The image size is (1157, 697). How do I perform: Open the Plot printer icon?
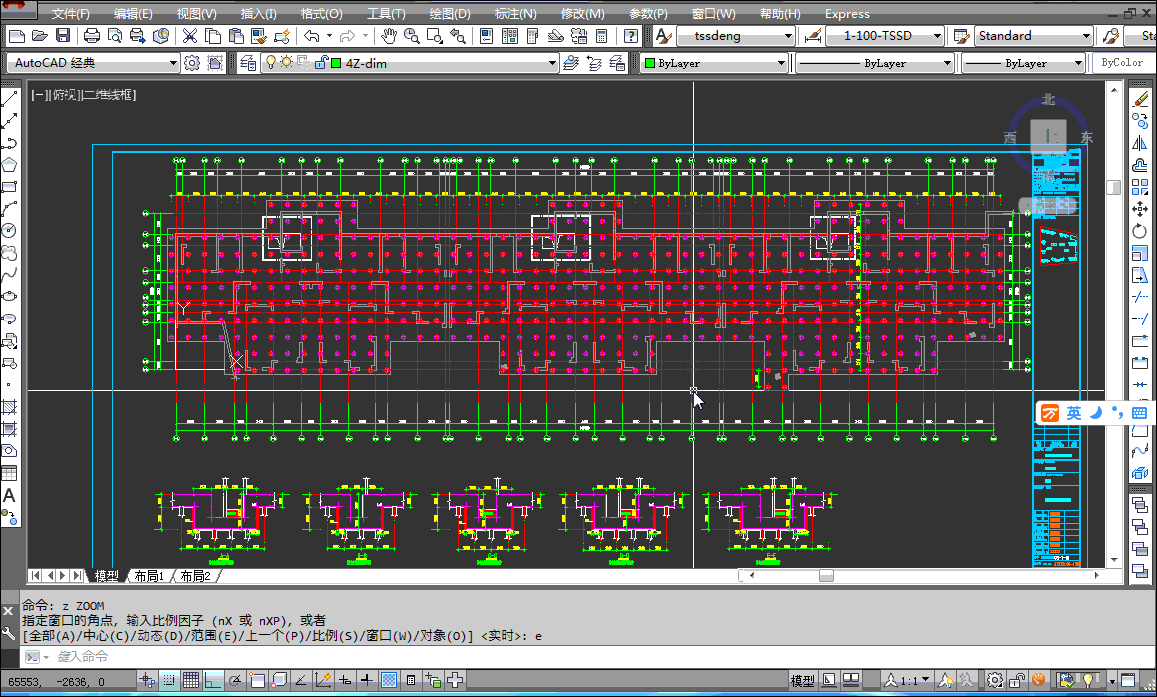(91, 35)
